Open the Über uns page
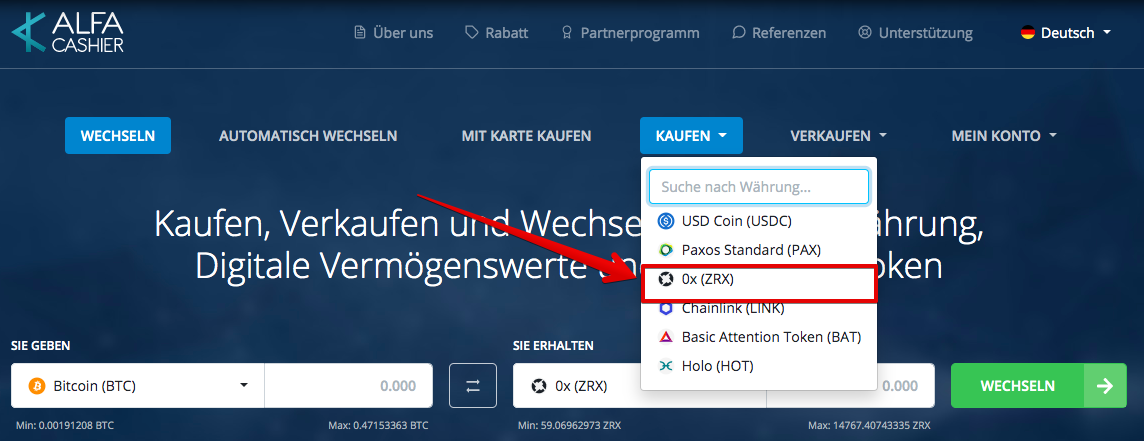1144x441 pixels. (393, 33)
